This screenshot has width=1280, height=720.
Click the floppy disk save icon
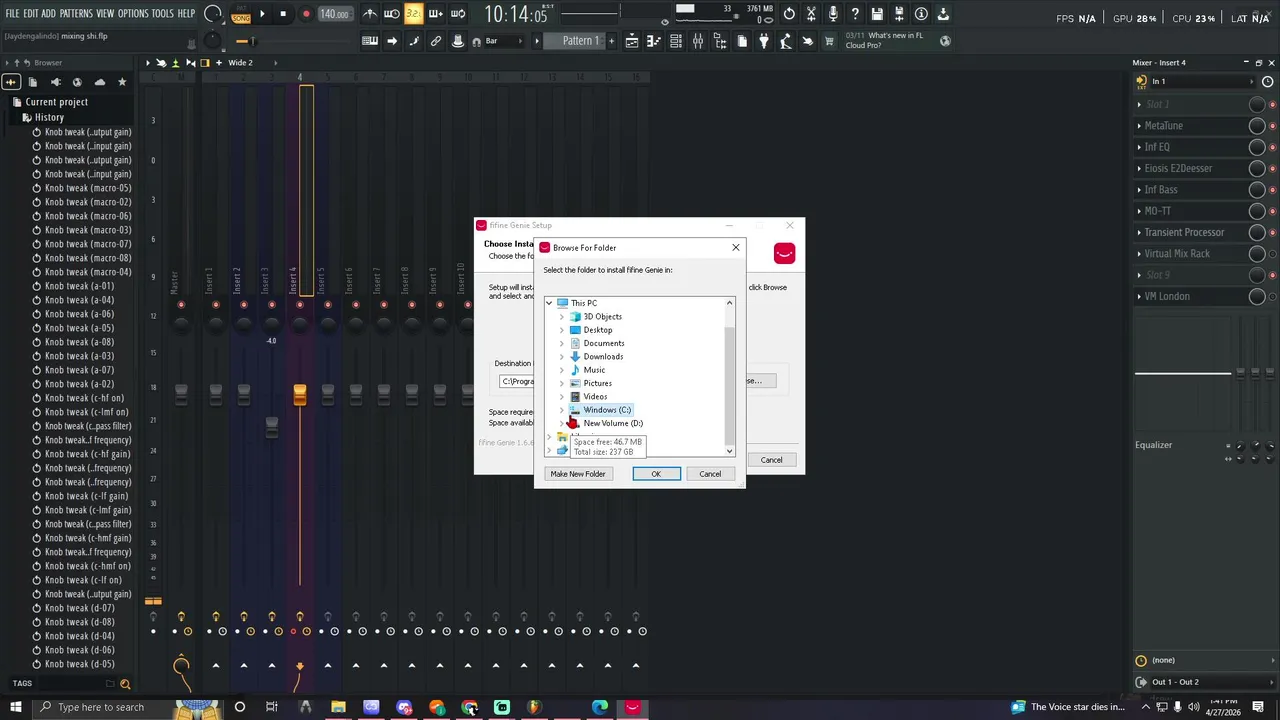pos(877,14)
